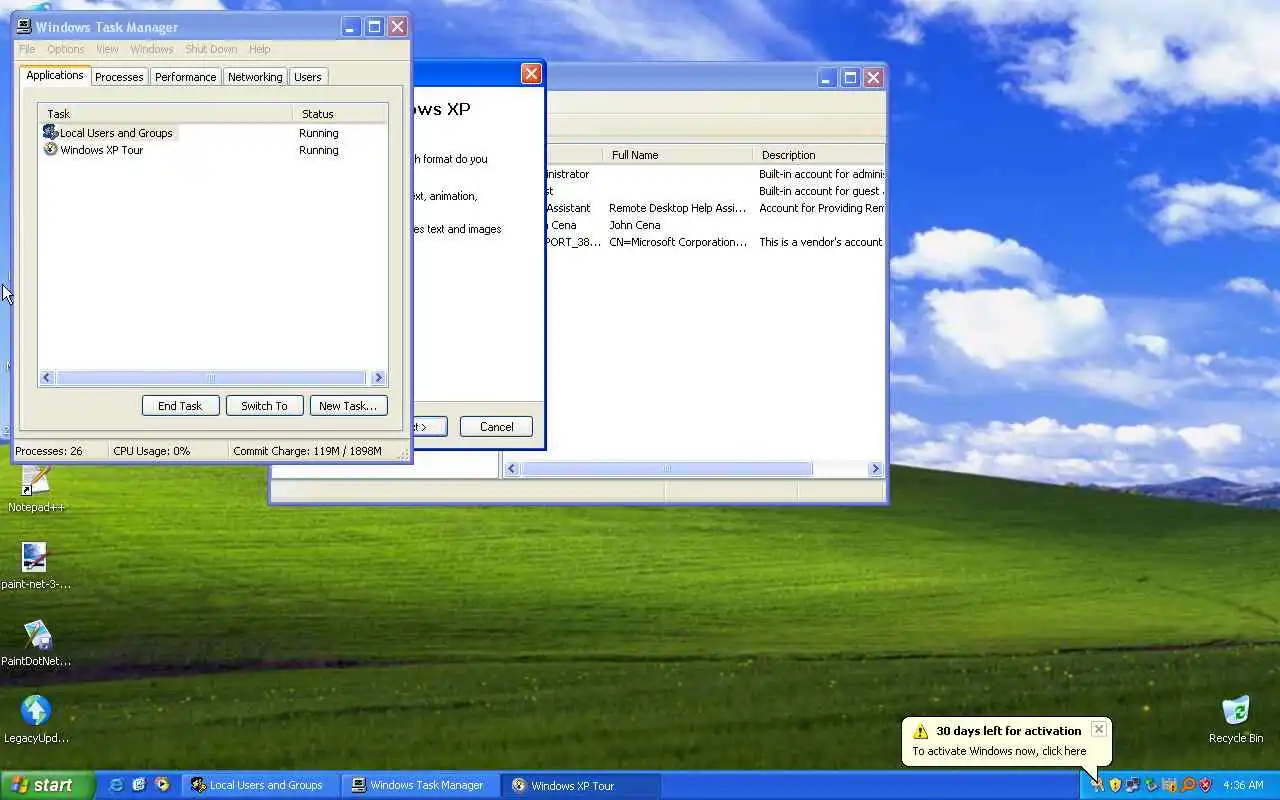Click the Start button

coord(47,785)
